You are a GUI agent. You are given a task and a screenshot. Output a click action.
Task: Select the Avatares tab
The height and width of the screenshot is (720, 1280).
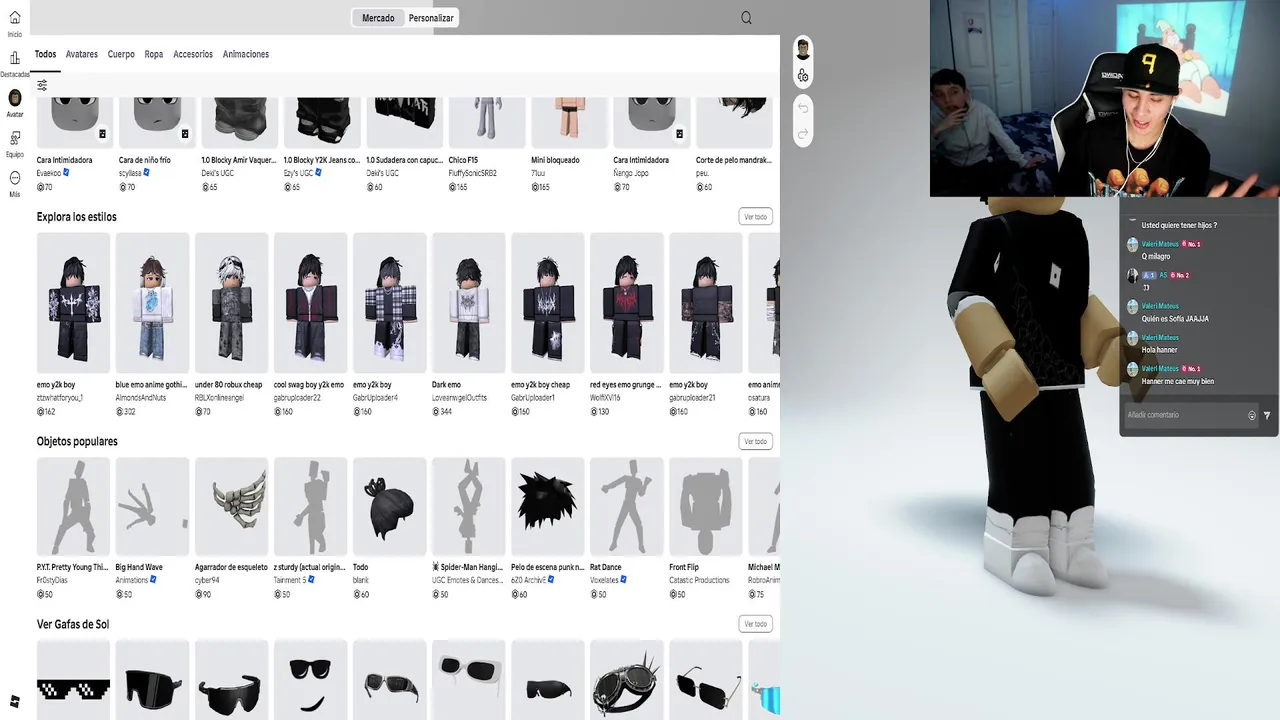pyautogui.click(x=82, y=54)
